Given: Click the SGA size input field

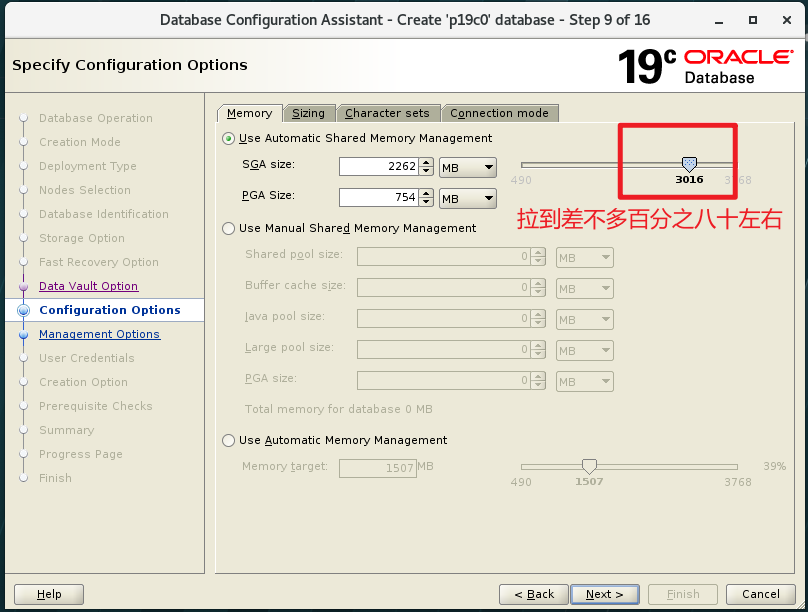Looking at the screenshot, I should (x=379, y=166).
